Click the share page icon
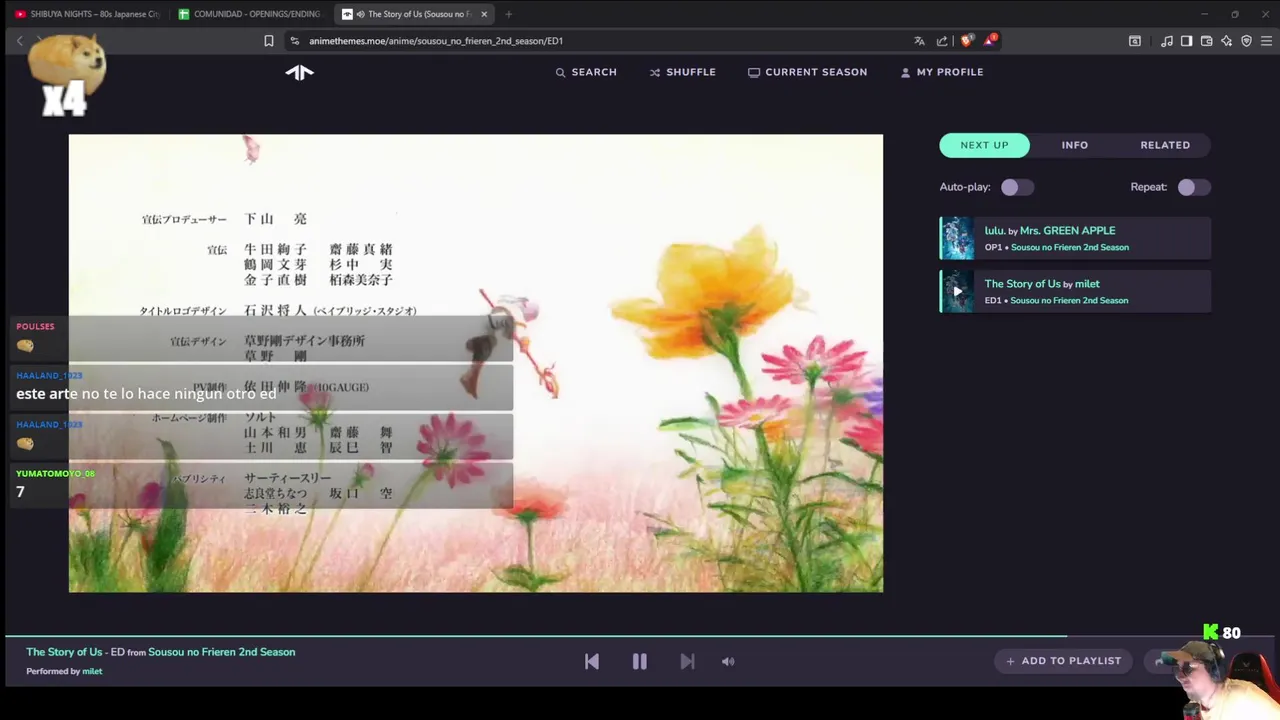The width and height of the screenshot is (1280, 720). (x=942, y=41)
